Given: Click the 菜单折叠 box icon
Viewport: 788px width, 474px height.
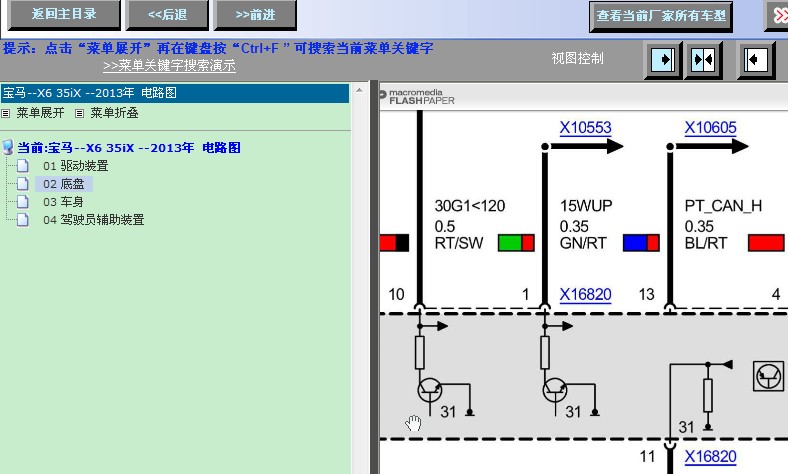Looking at the screenshot, I should 79,114.
